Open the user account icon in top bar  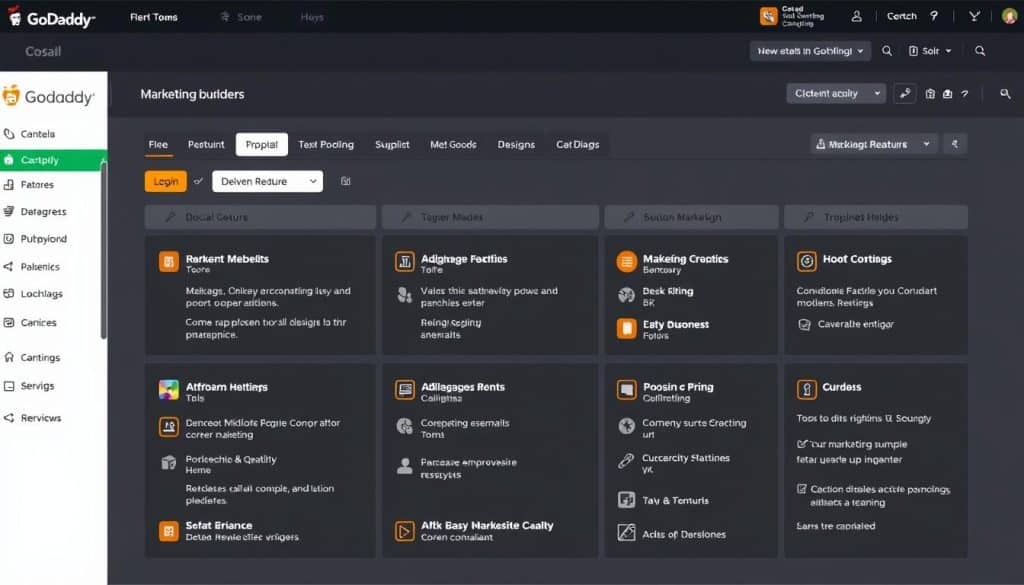click(856, 16)
